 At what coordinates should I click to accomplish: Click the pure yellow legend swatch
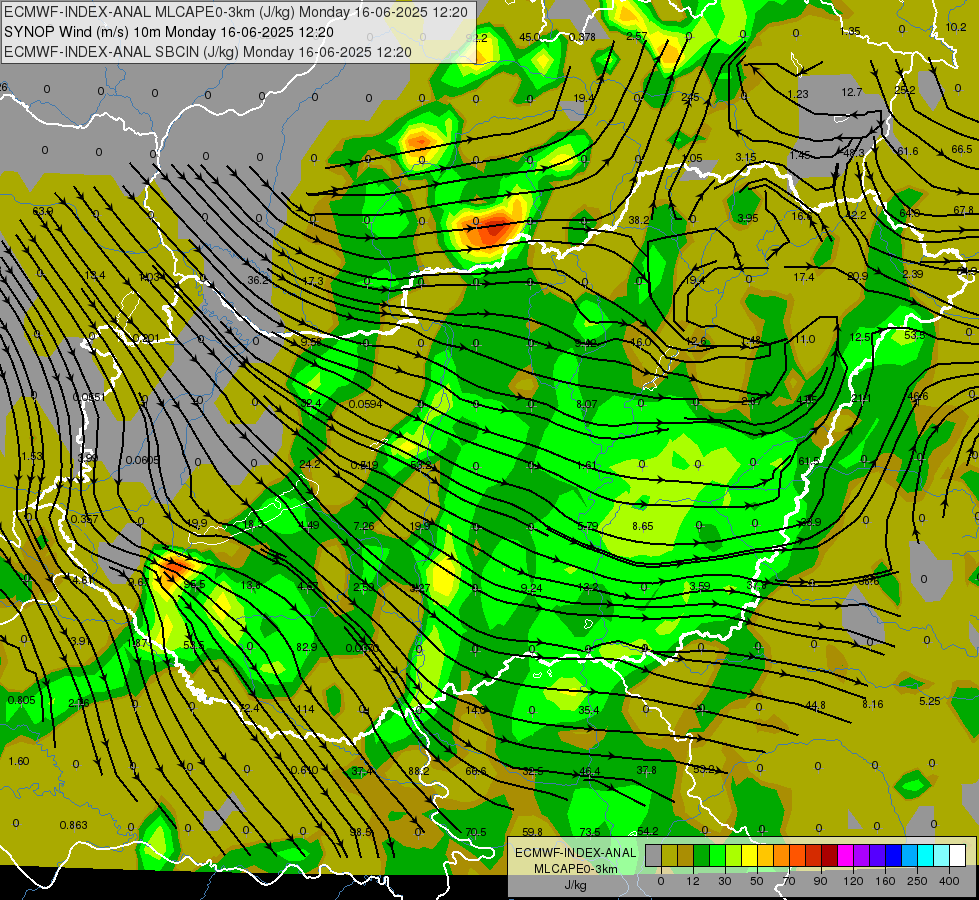pos(750,855)
